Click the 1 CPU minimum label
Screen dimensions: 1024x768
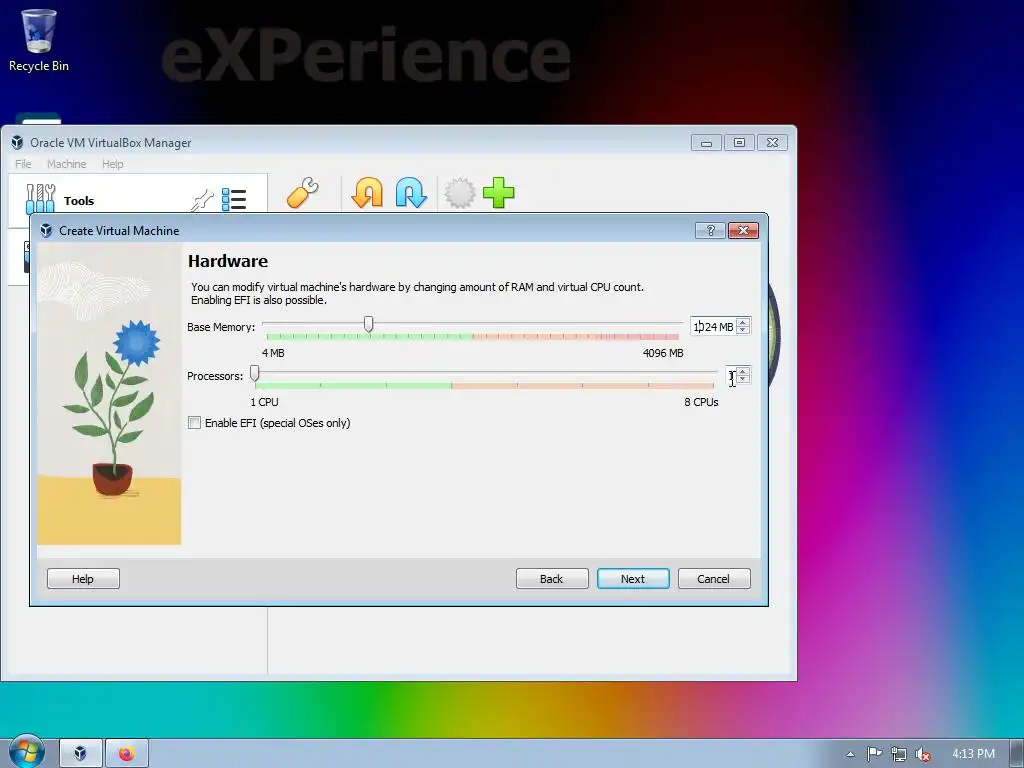tap(264, 402)
